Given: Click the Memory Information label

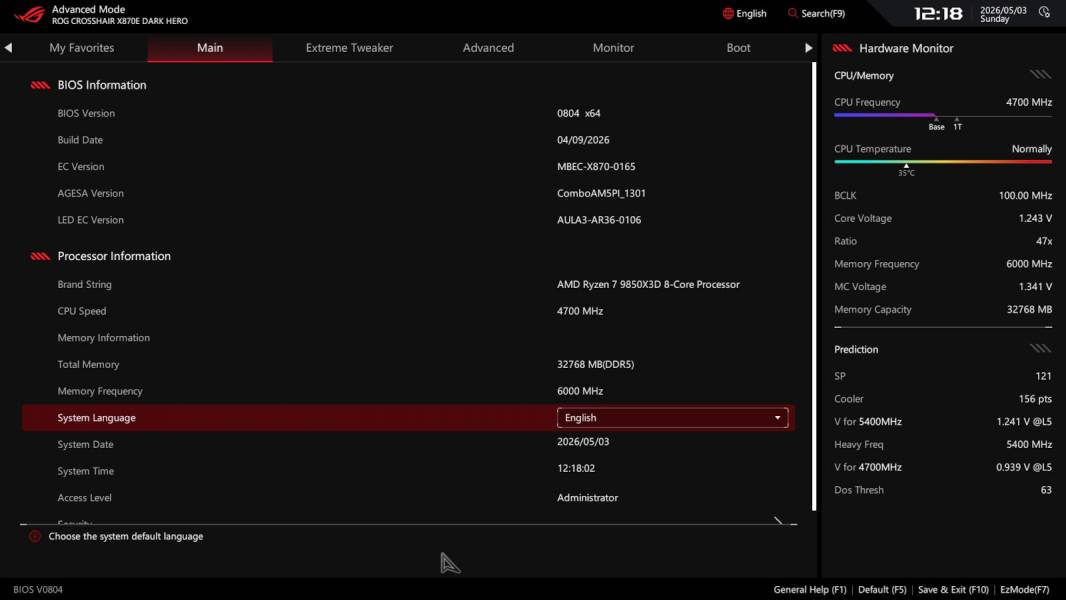Looking at the screenshot, I should coord(103,338).
